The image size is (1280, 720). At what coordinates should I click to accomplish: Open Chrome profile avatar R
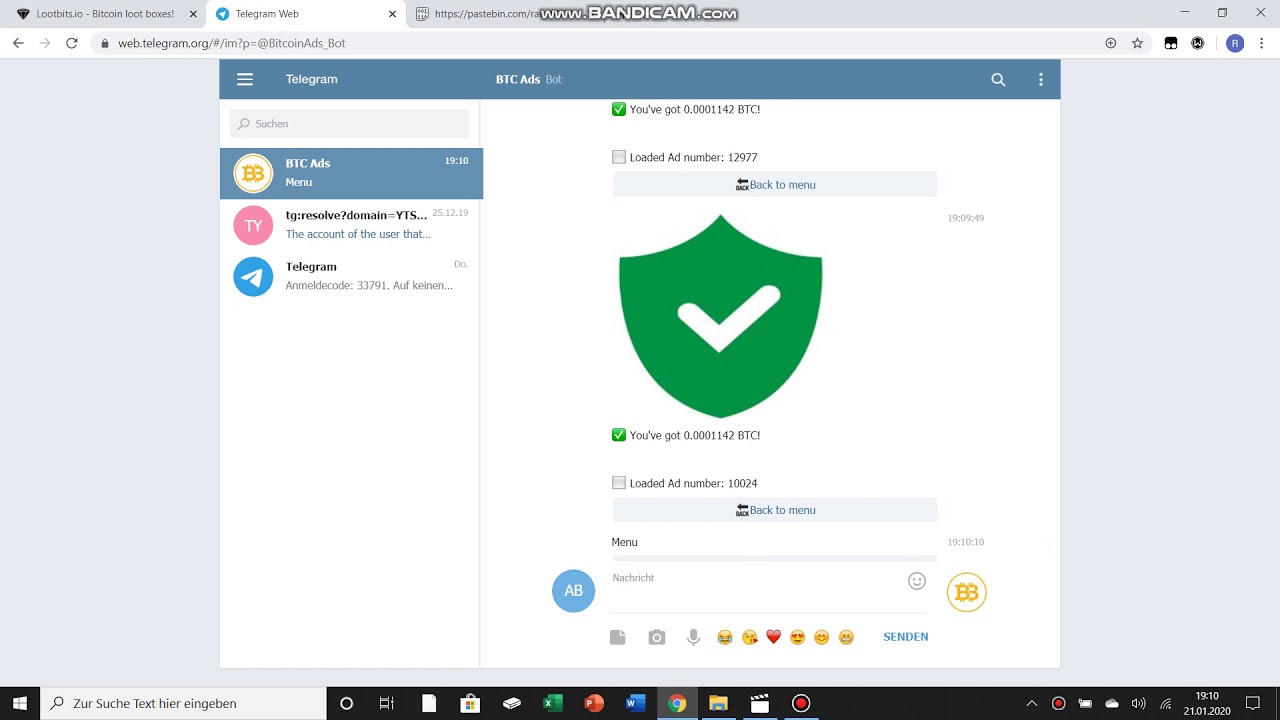click(1235, 43)
